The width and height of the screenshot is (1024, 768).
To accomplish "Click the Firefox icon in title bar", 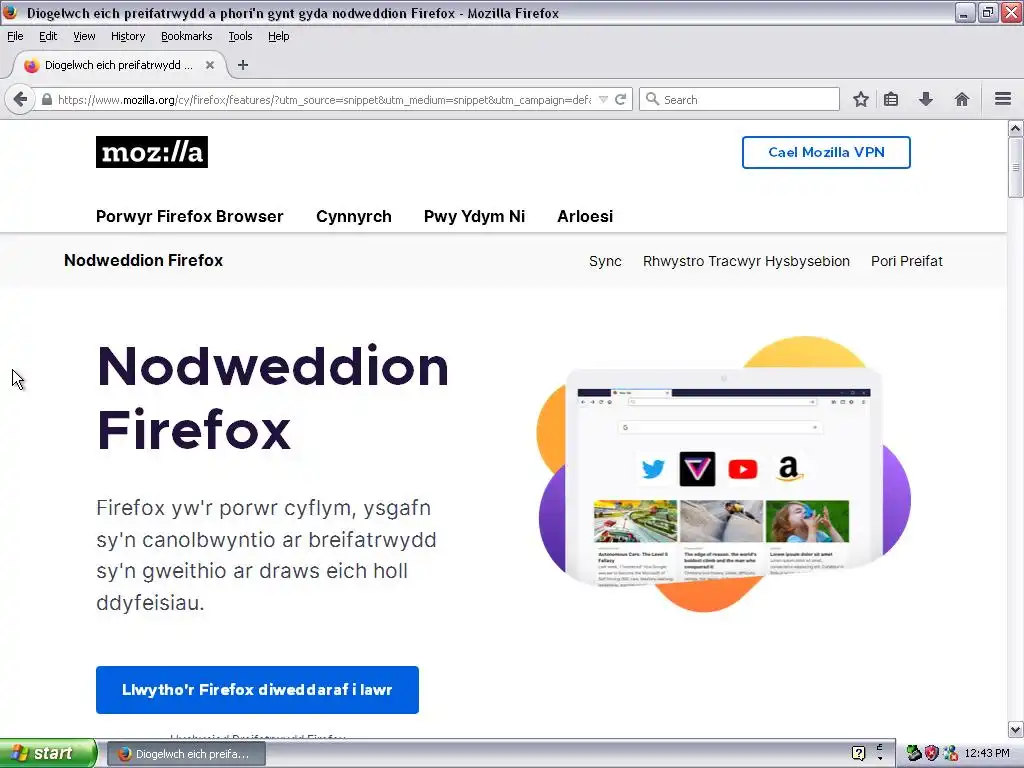I will [10, 12].
